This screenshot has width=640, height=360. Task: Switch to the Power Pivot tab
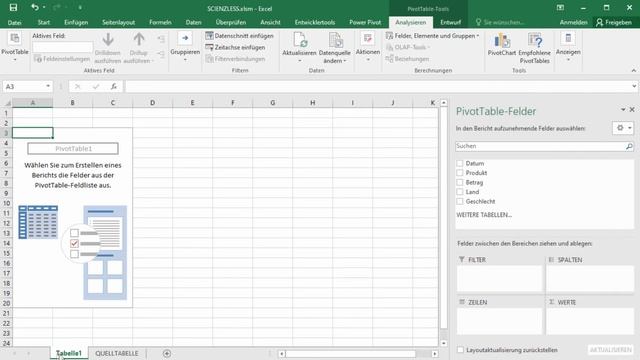[365, 22]
